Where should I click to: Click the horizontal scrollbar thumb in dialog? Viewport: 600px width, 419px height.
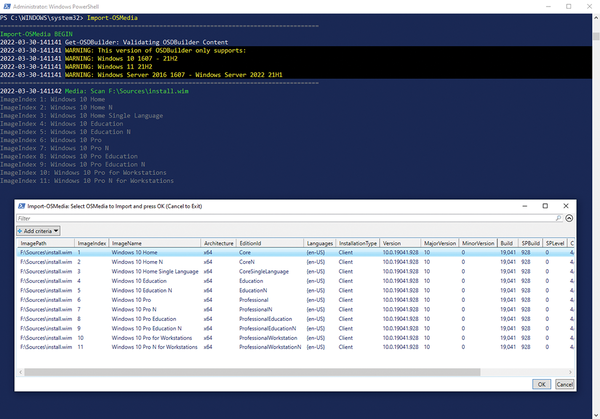252,372
